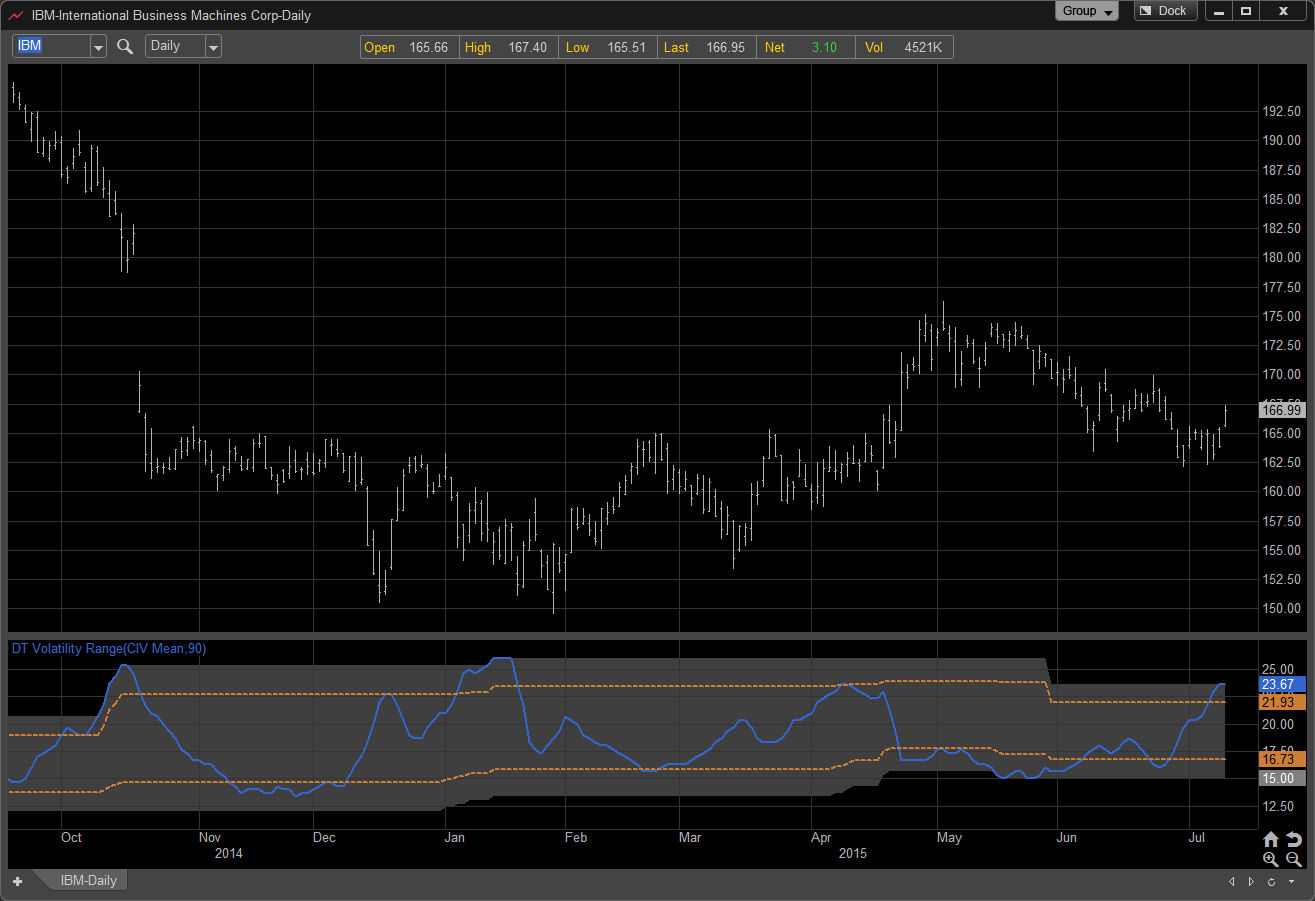The width and height of the screenshot is (1315, 901).
Task: Click the High 167.40 quote field
Action: 509,47
